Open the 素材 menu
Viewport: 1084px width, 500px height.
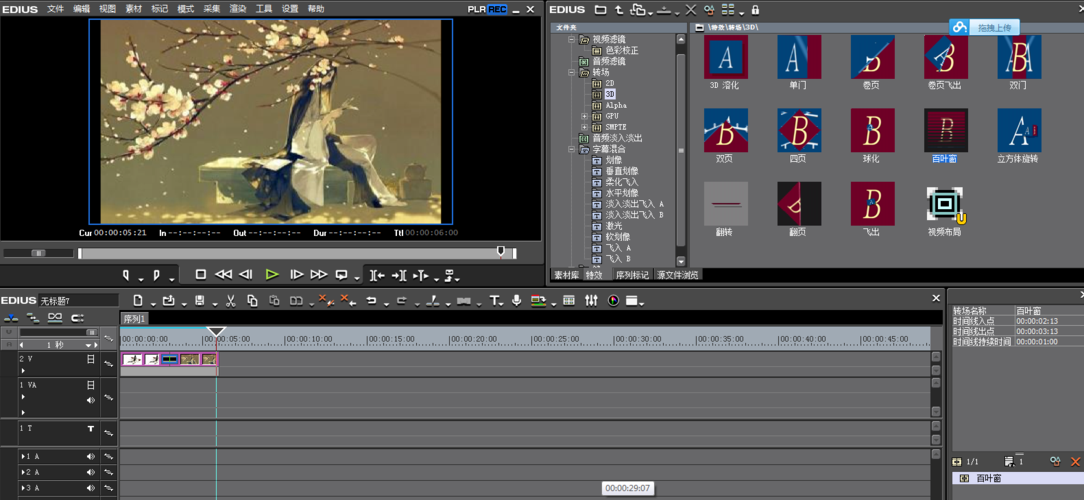pos(134,9)
